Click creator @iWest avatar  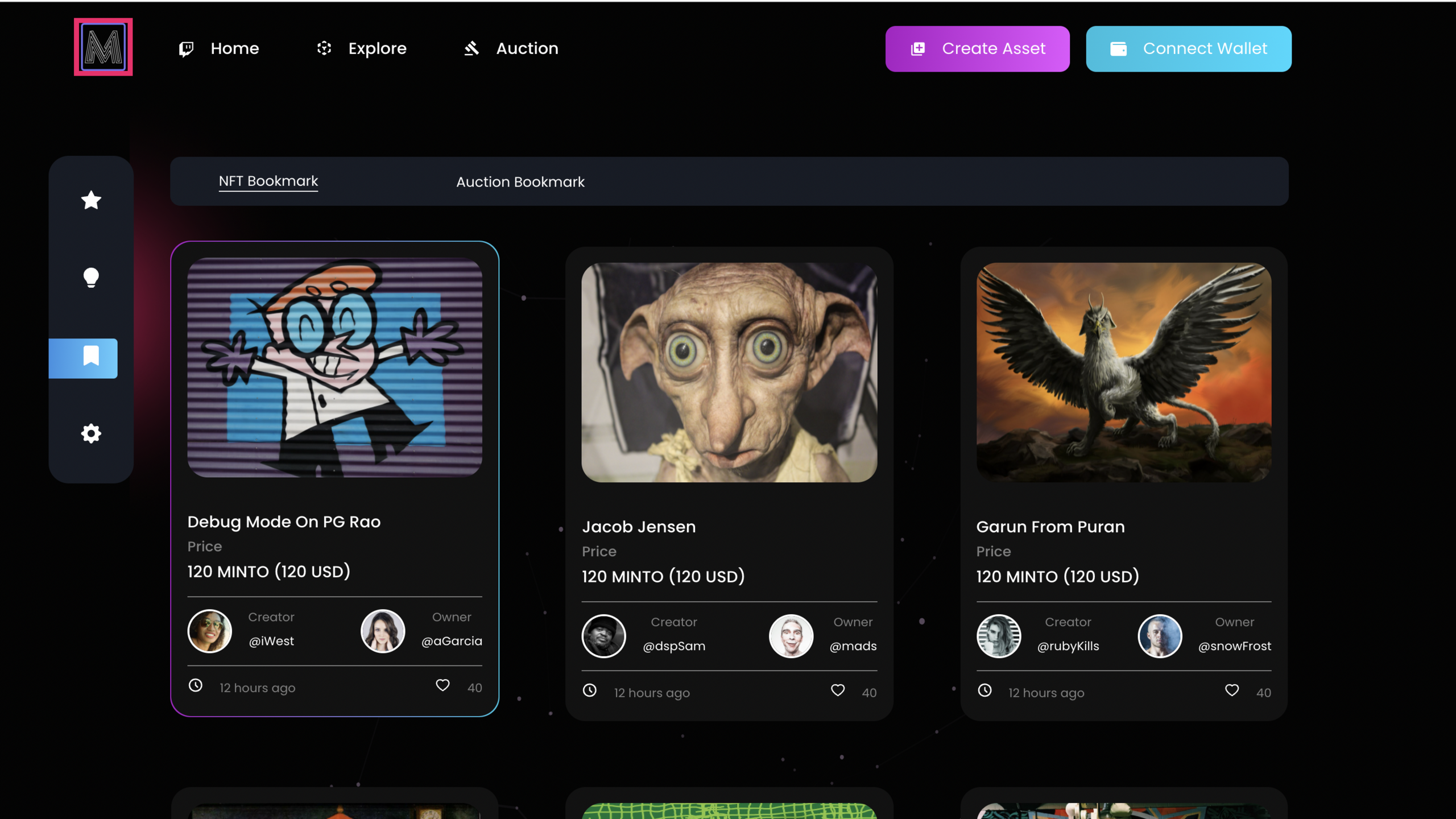click(209, 631)
